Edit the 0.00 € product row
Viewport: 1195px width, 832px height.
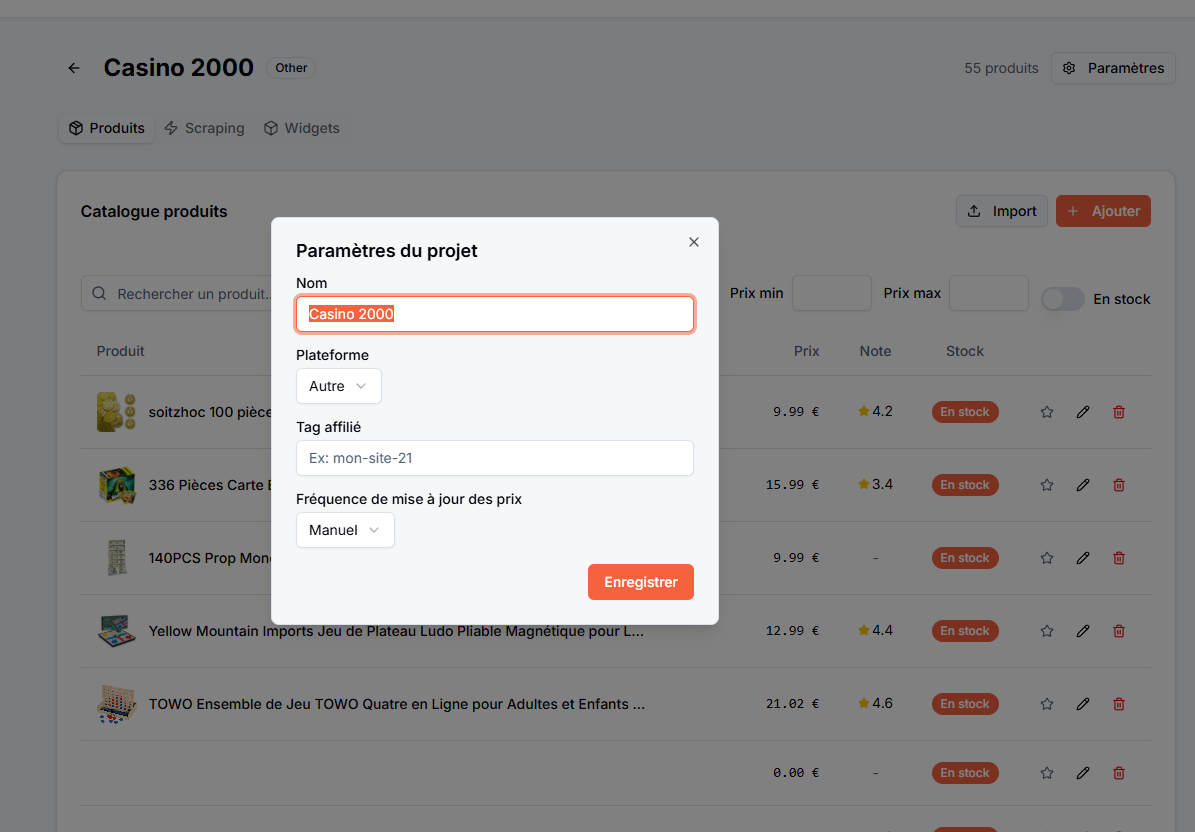(1083, 773)
